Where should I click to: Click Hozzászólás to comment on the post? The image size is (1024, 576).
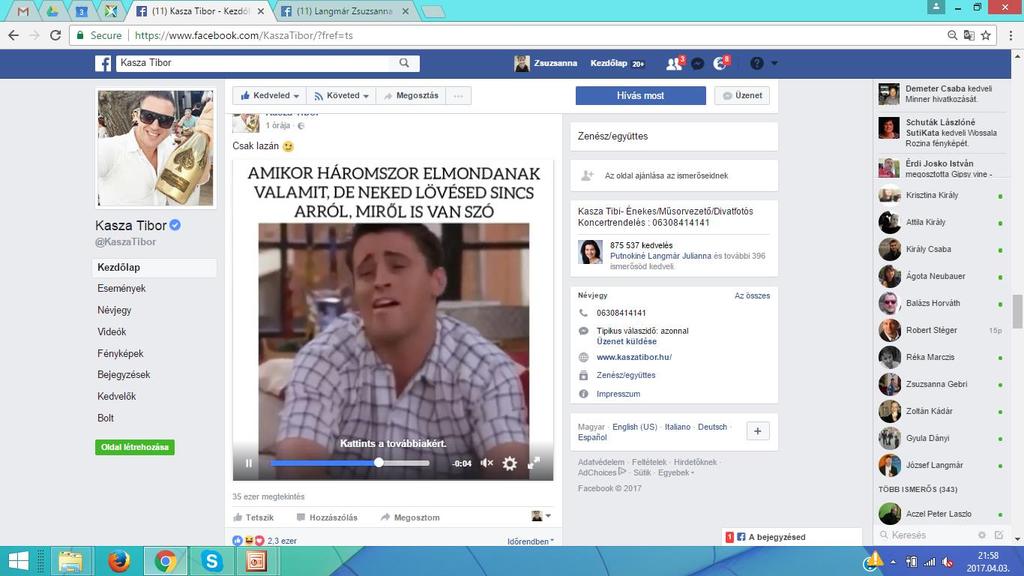click(x=327, y=517)
